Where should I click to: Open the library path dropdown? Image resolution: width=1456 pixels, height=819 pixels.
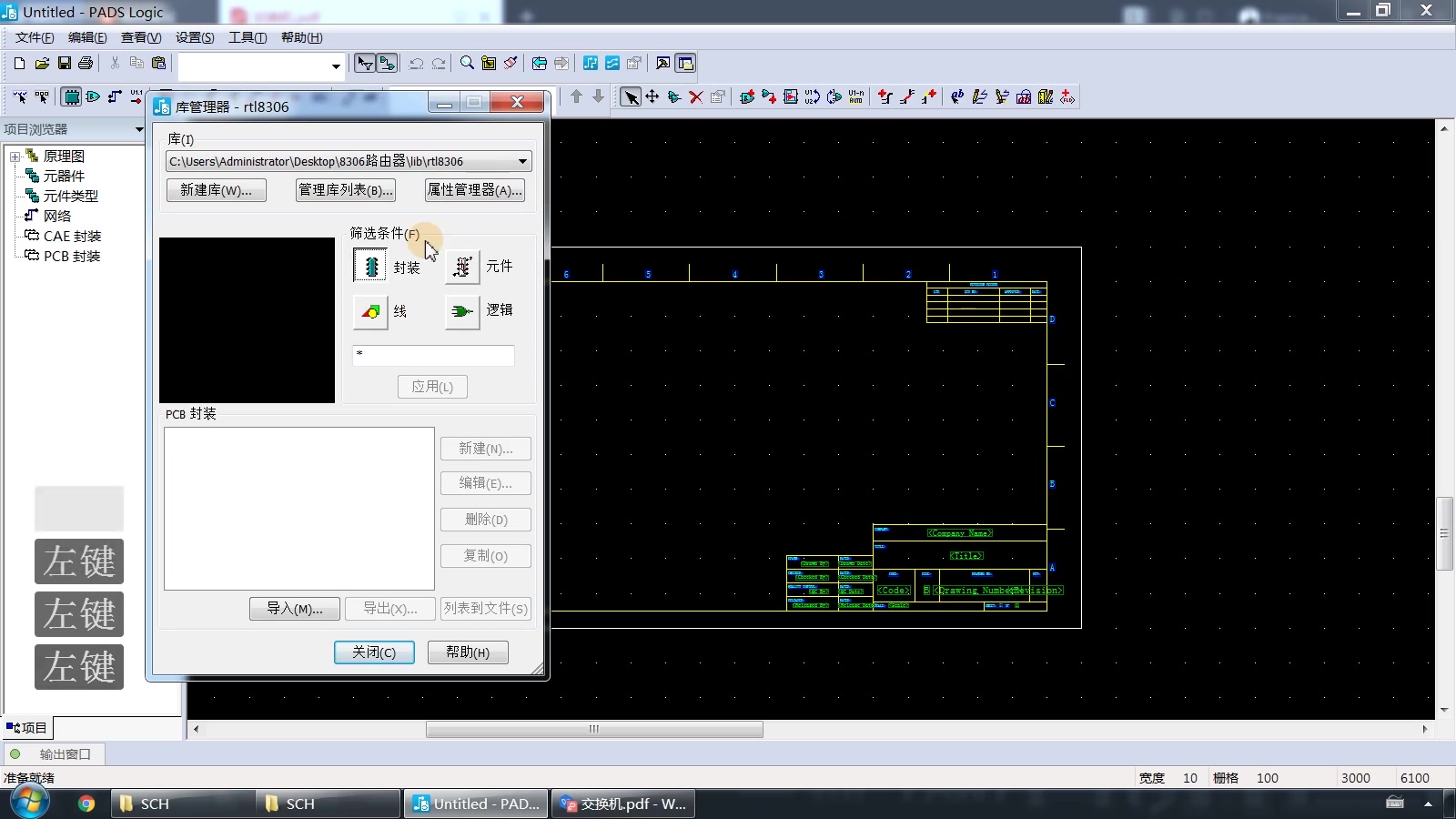[522, 161]
